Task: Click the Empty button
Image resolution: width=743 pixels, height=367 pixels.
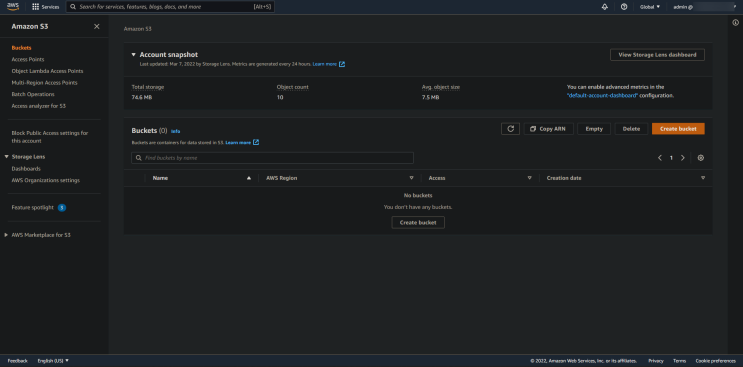Action: [x=594, y=129]
